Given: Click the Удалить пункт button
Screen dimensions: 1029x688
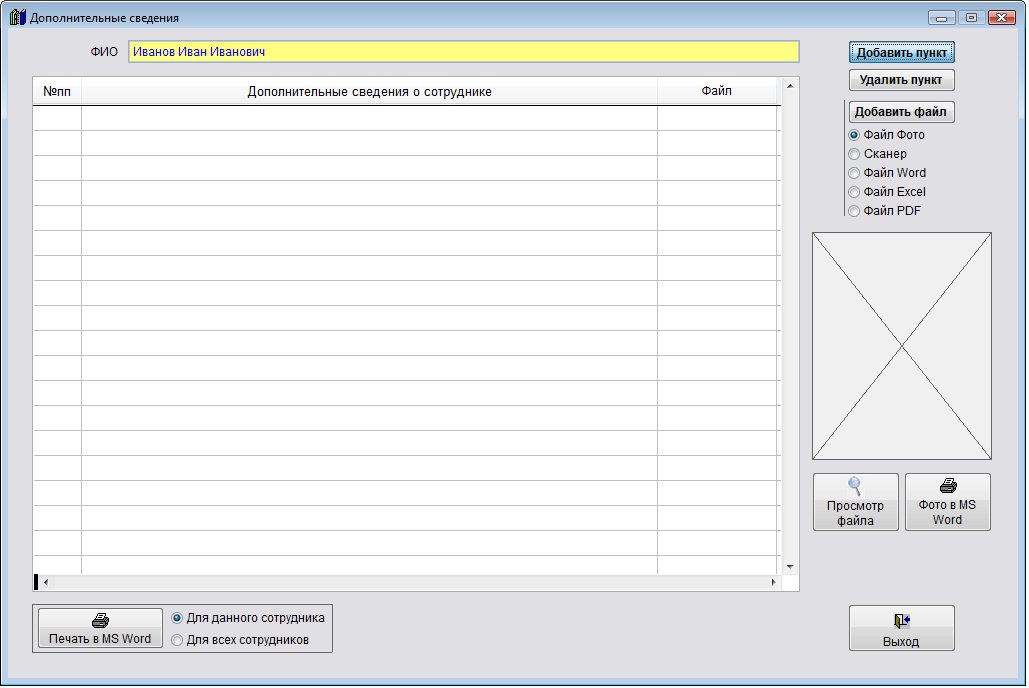Looking at the screenshot, I should [x=902, y=80].
